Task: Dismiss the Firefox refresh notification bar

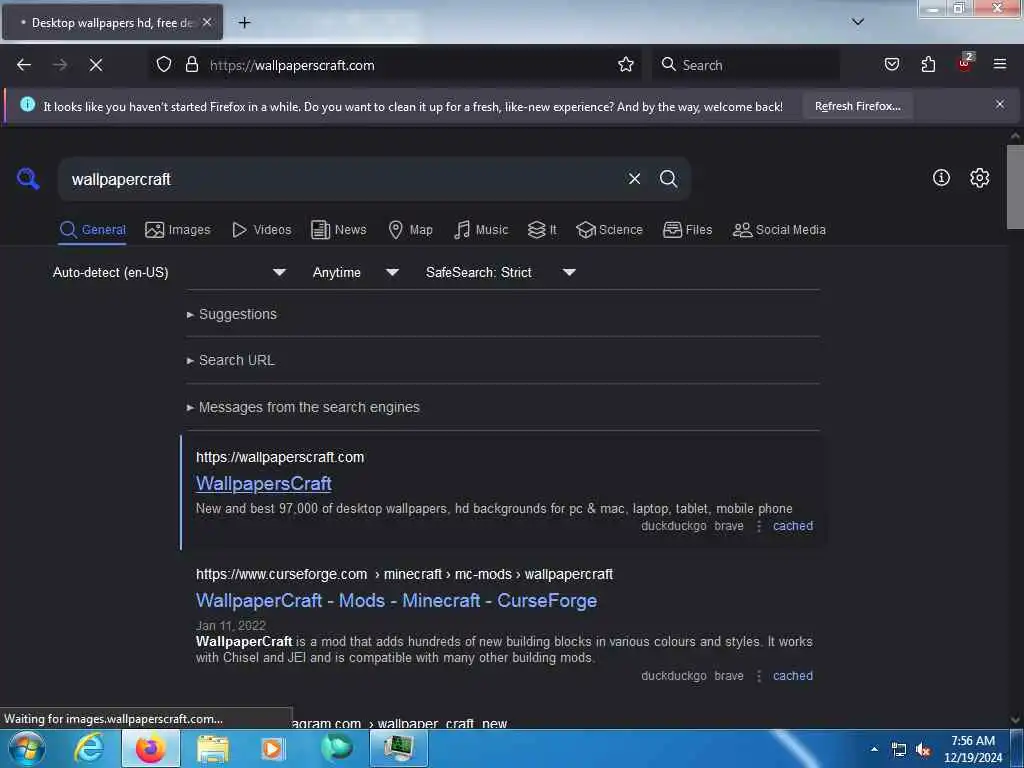Action: point(1000,104)
